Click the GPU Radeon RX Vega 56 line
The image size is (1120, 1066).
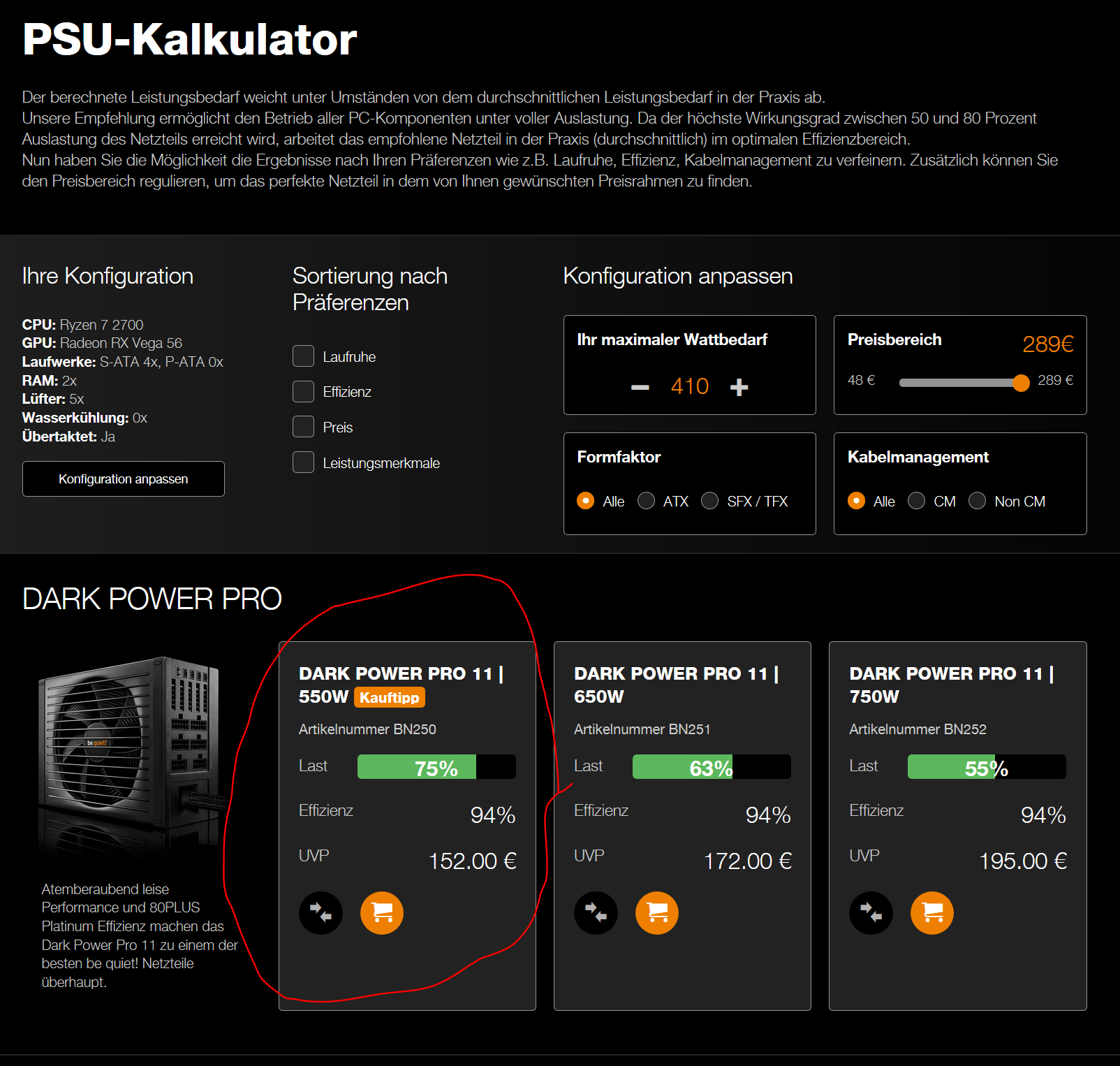coord(102,343)
